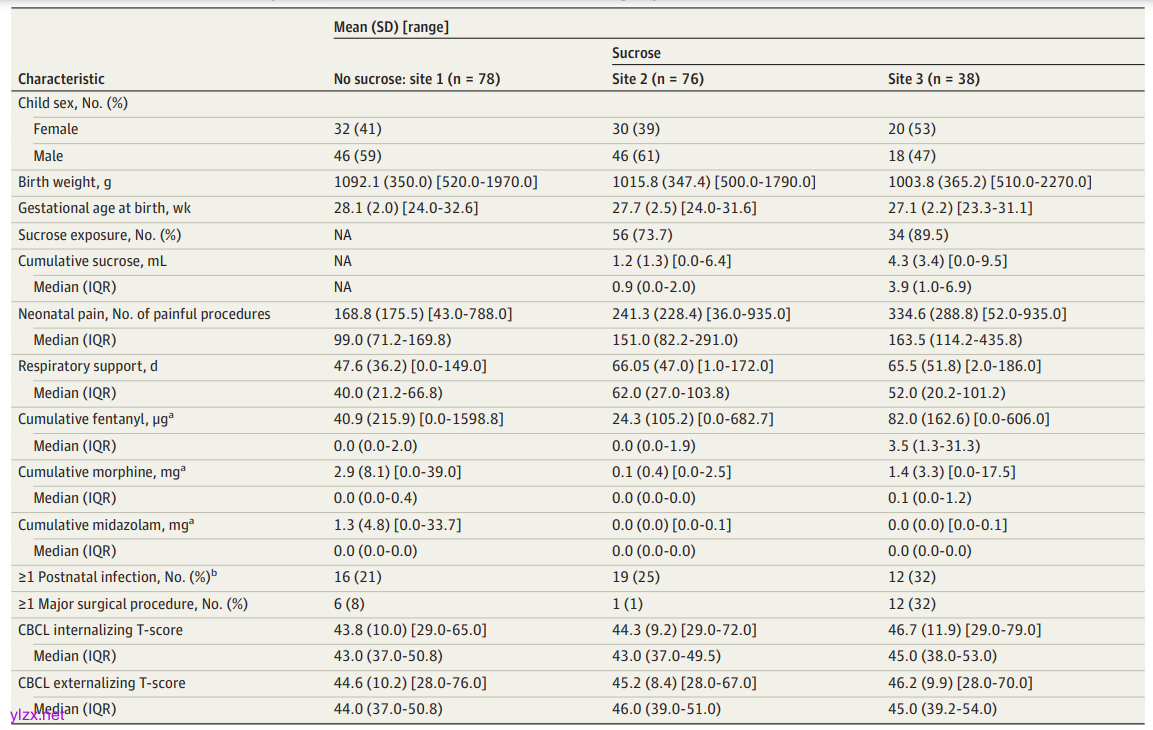Click the Sucrose group header
This screenshot has height=730, width=1153.
click(636, 53)
